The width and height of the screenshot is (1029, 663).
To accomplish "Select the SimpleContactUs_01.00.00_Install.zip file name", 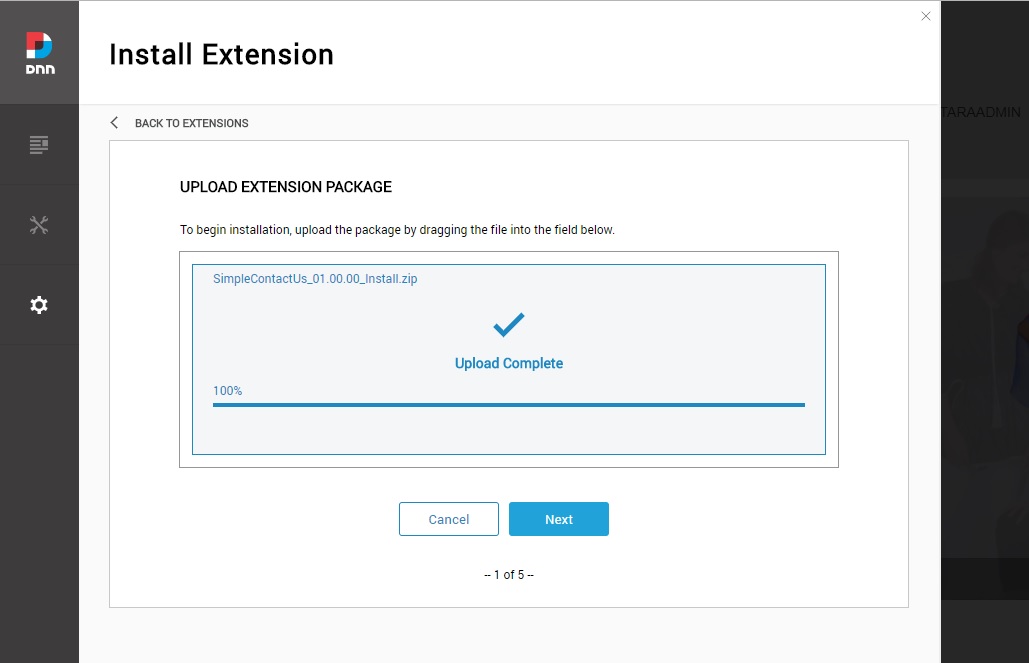I will pos(315,278).
